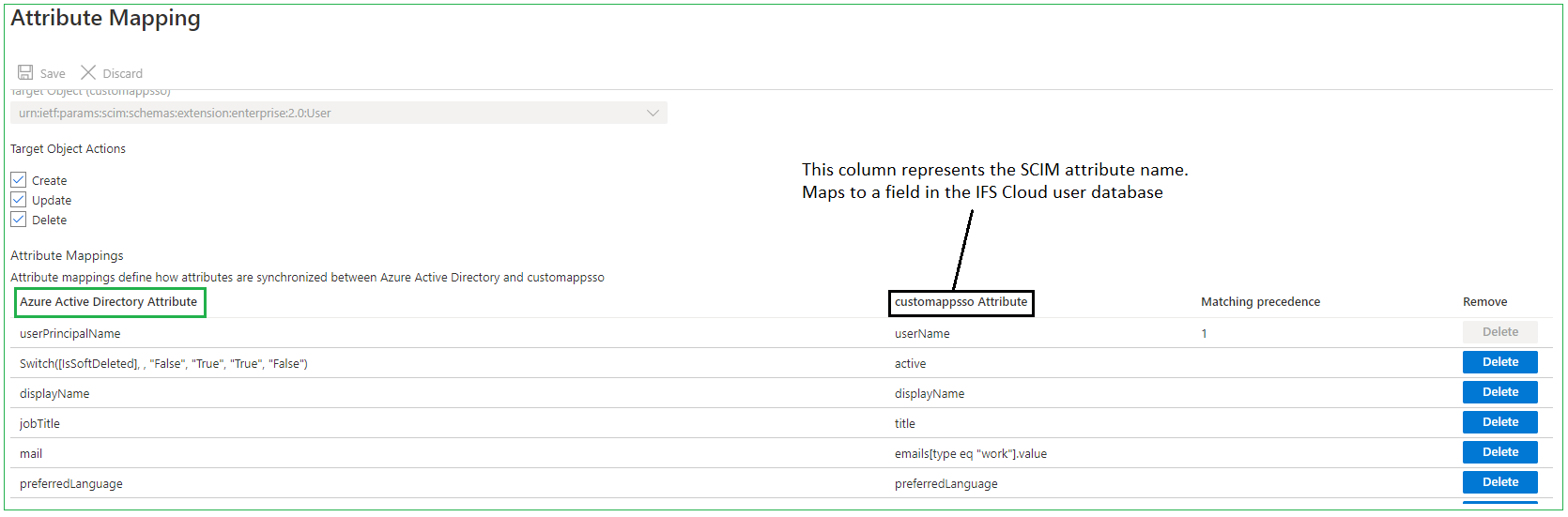Screen dimensions: 1568x517
Task: Toggle the Create checkbox
Action: pyautogui.click(x=19, y=179)
